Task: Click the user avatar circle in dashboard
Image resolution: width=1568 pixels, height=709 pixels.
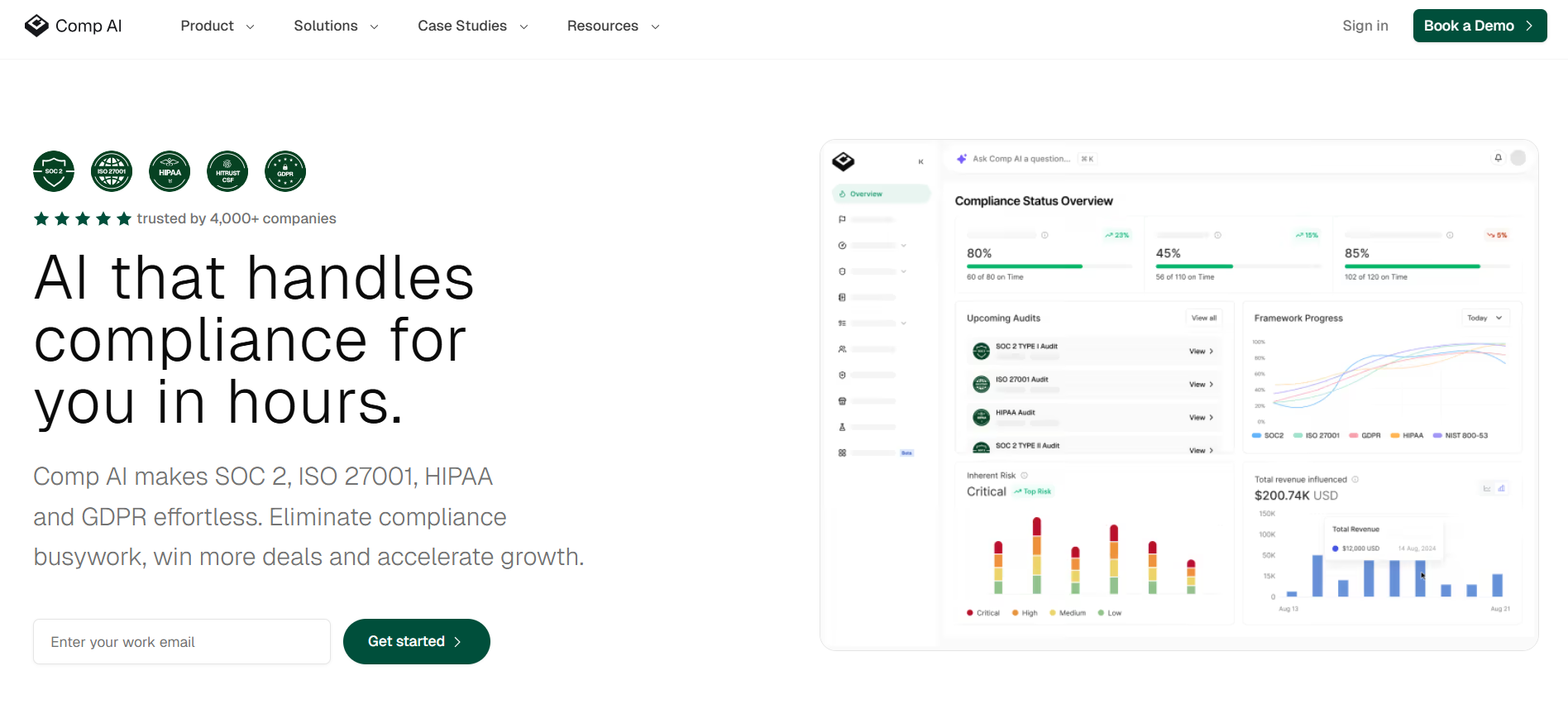Action: click(x=1518, y=158)
